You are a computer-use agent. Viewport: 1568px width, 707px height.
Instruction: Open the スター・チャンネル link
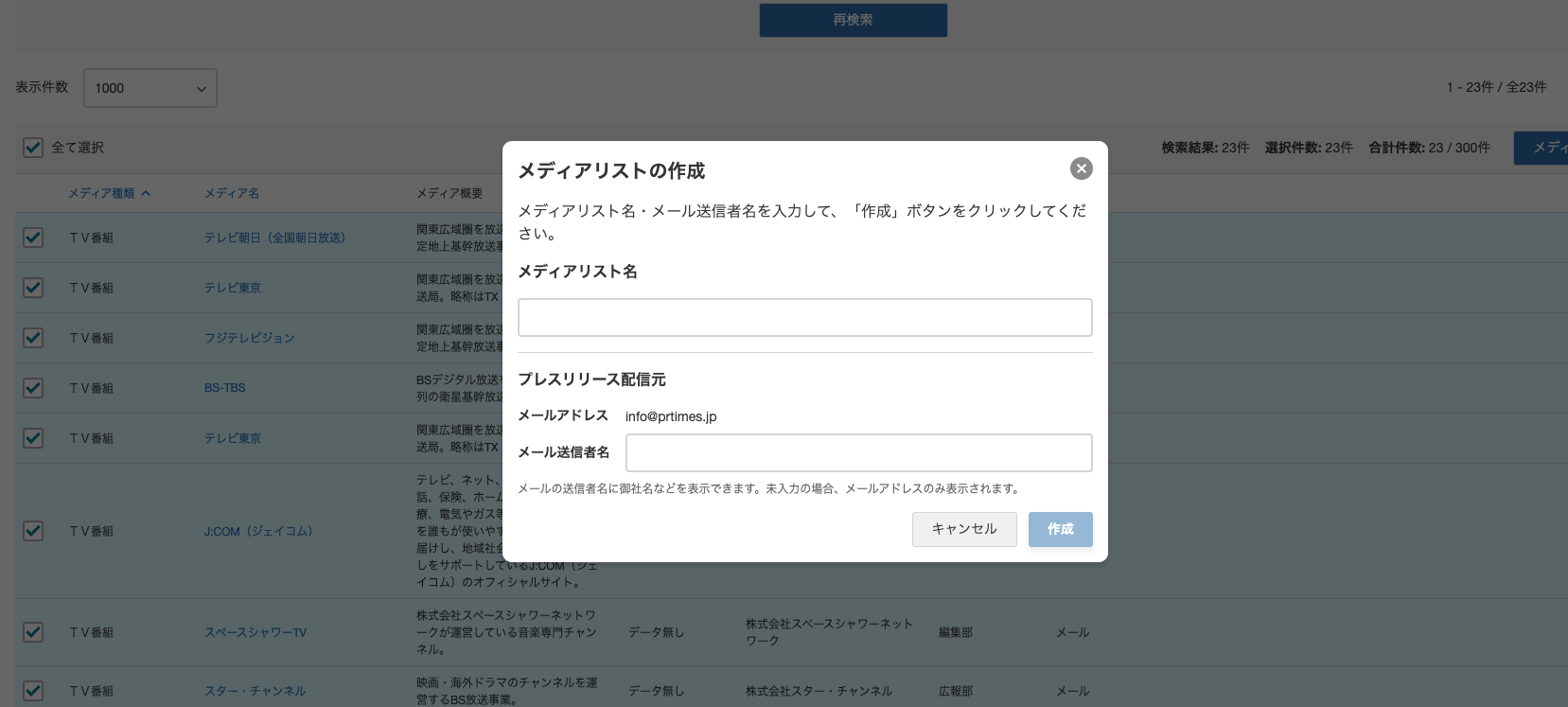click(x=255, y=691)
